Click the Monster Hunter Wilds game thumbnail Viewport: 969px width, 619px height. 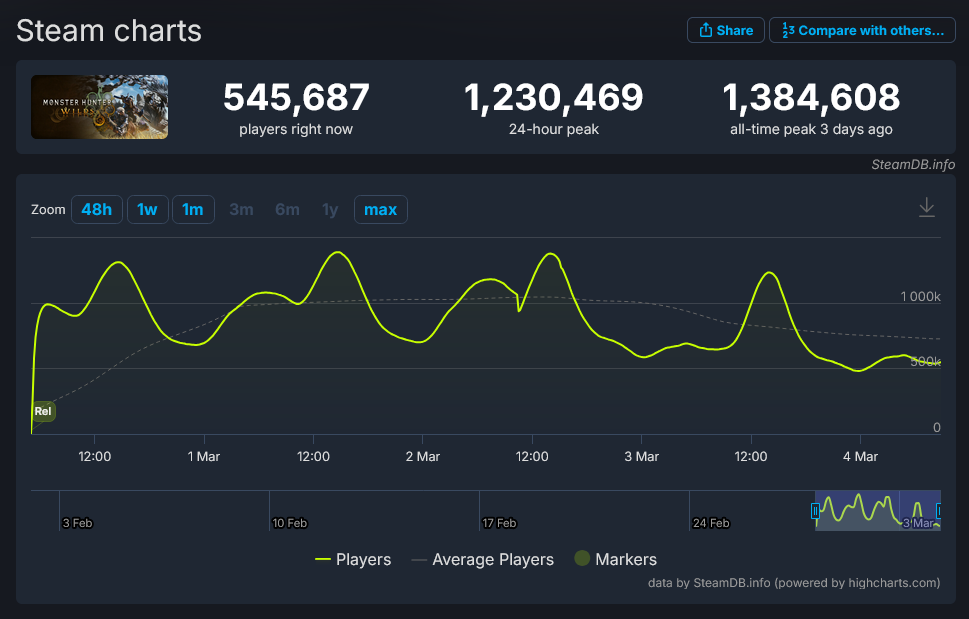(x=99, y=107)
